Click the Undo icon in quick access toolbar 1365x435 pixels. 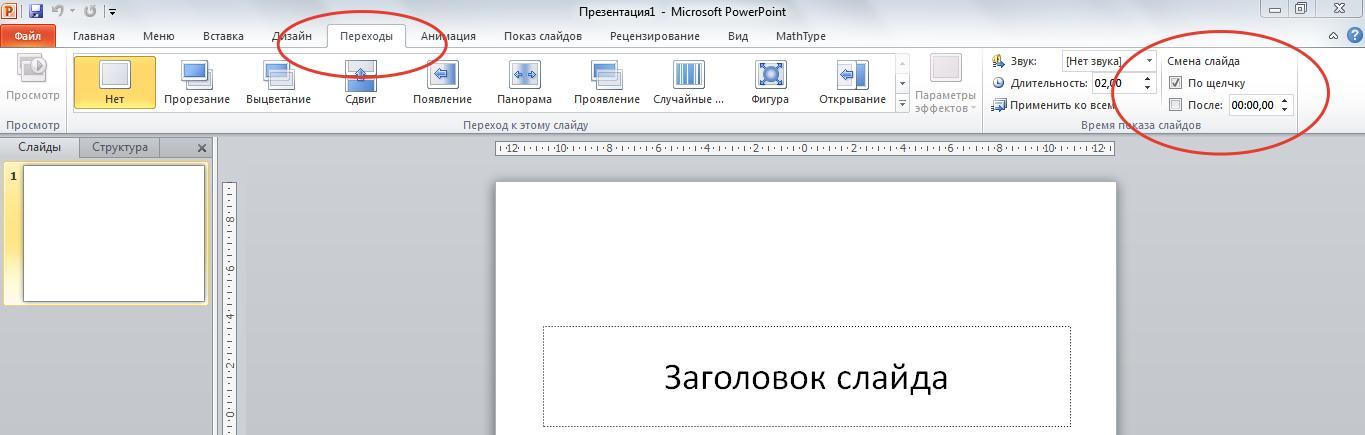pos(57,11)
